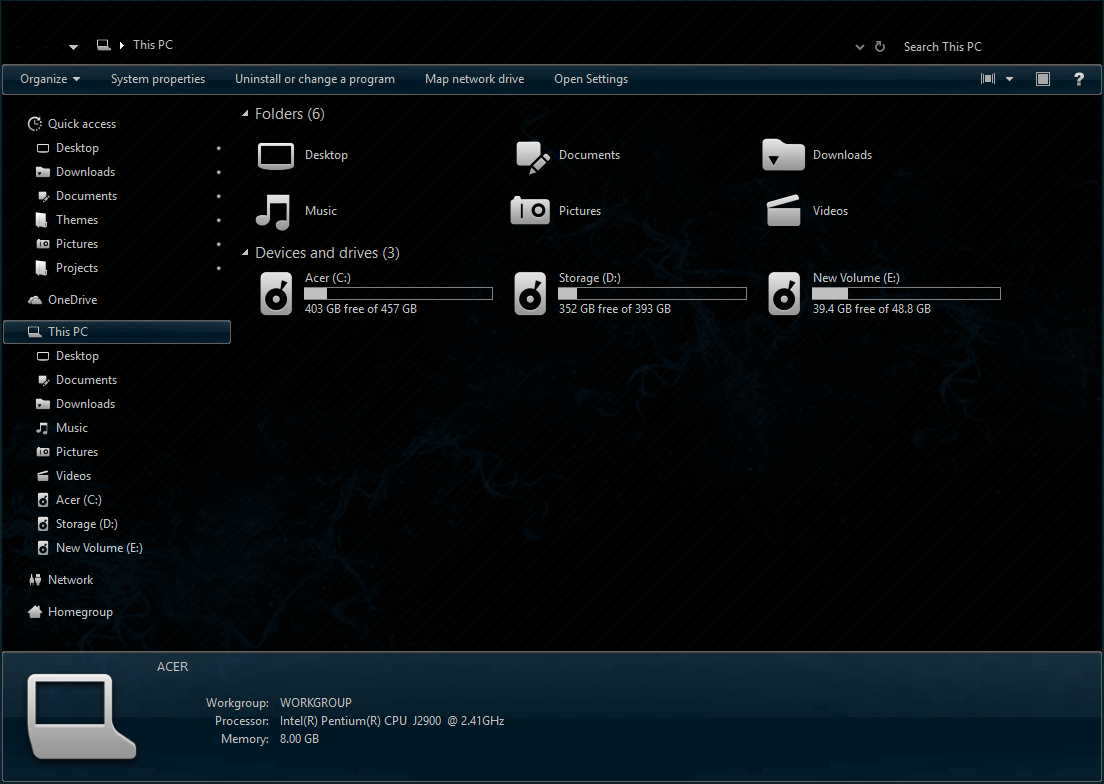This screenshot has height=784, width=1104.
Task: Open the Videos folder icon
Action: click(x=785, y=211)
